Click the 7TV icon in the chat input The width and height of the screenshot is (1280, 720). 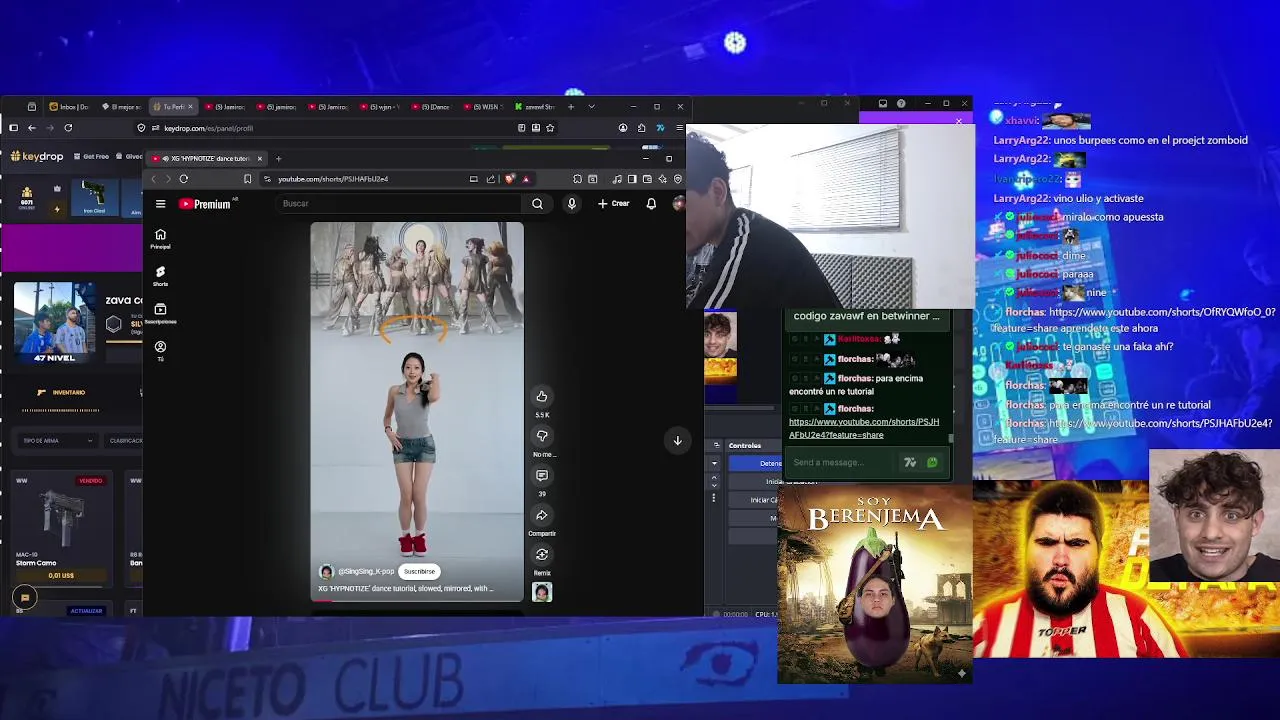(910, 462)
